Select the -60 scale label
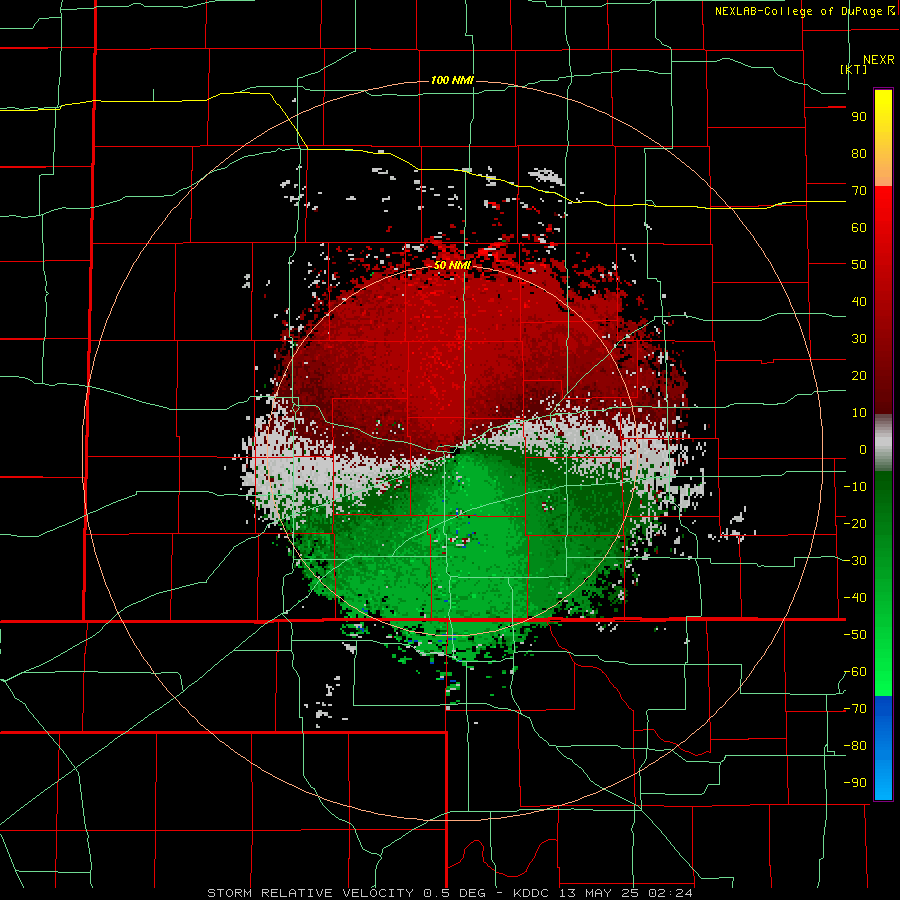 tap(855, 672)
